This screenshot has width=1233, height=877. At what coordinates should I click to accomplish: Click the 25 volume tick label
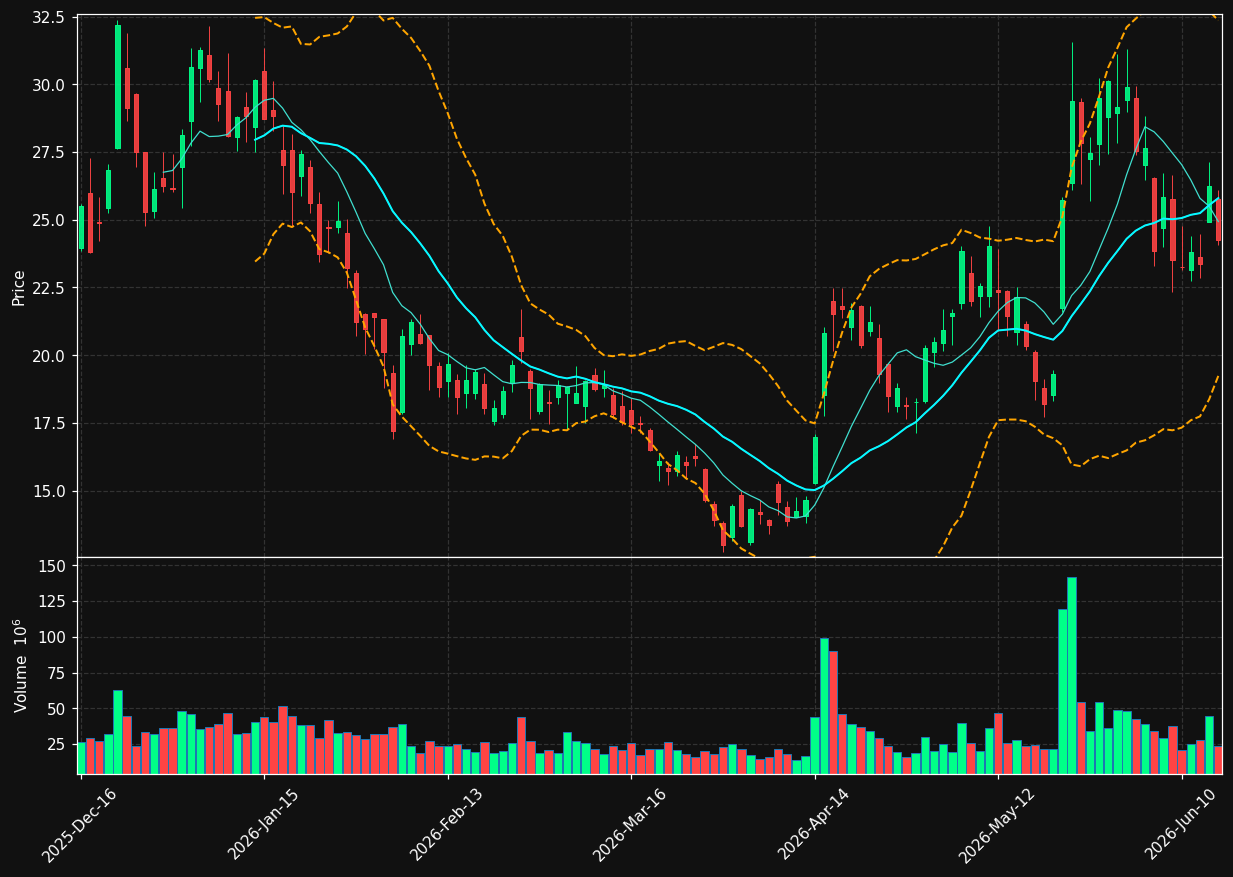[x=59, y=745]
